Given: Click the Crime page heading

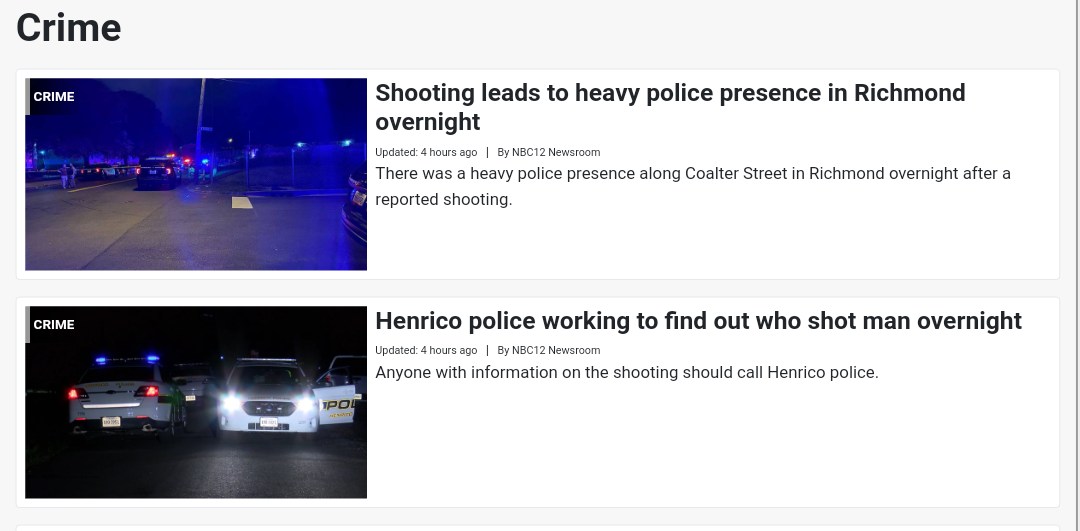Looking at the screenshot, I should pos(68,28).
